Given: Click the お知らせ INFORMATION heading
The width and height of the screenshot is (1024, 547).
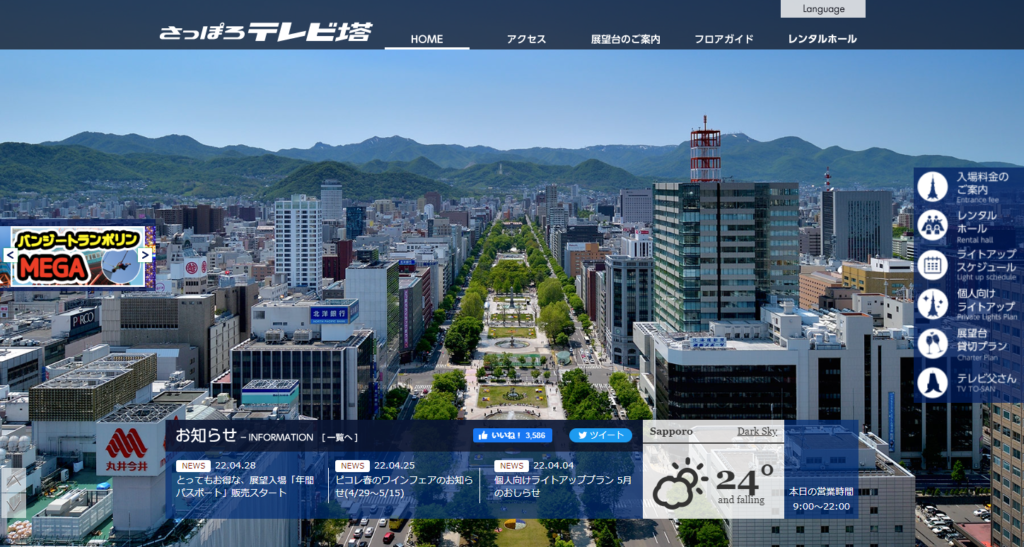Looking at the screenshot, I should (244, 436).
